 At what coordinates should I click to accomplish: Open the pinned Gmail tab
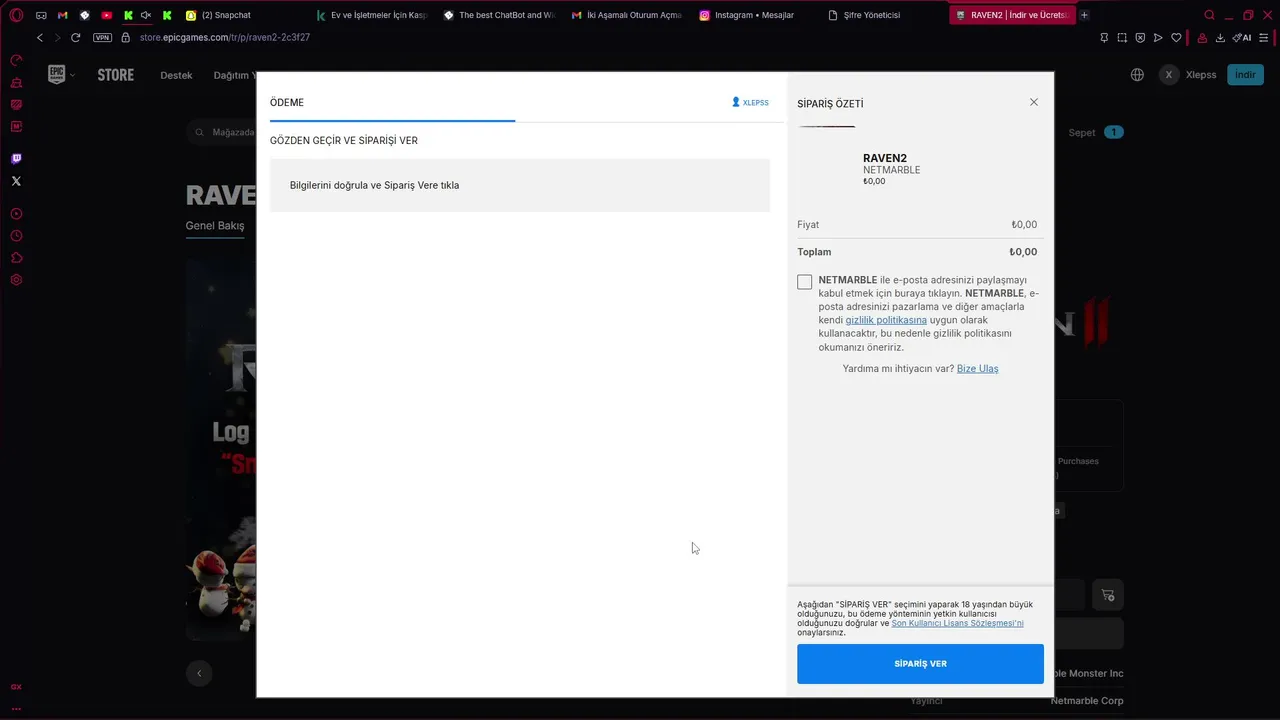pos(63,15)
